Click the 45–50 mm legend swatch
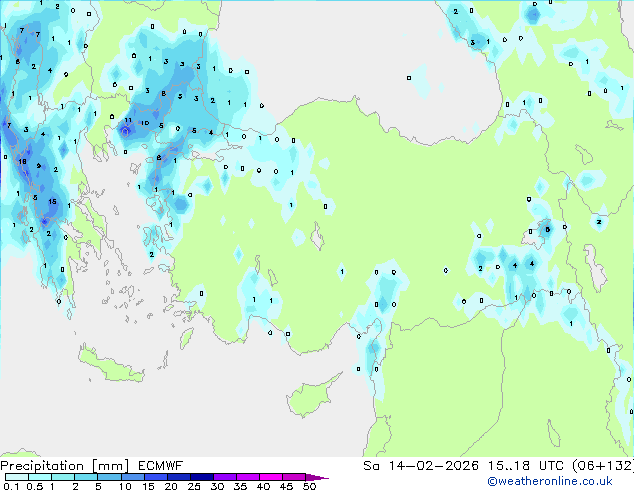 tap(294, 477)
